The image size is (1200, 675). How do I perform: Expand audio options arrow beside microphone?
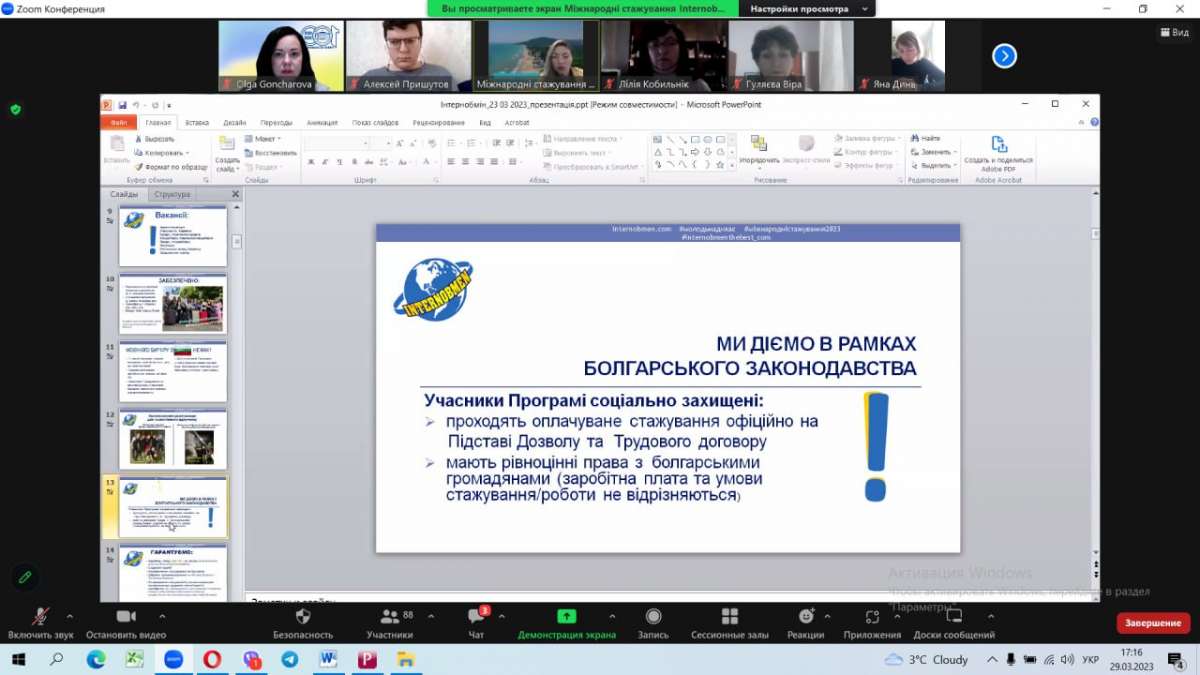point(69,616)
